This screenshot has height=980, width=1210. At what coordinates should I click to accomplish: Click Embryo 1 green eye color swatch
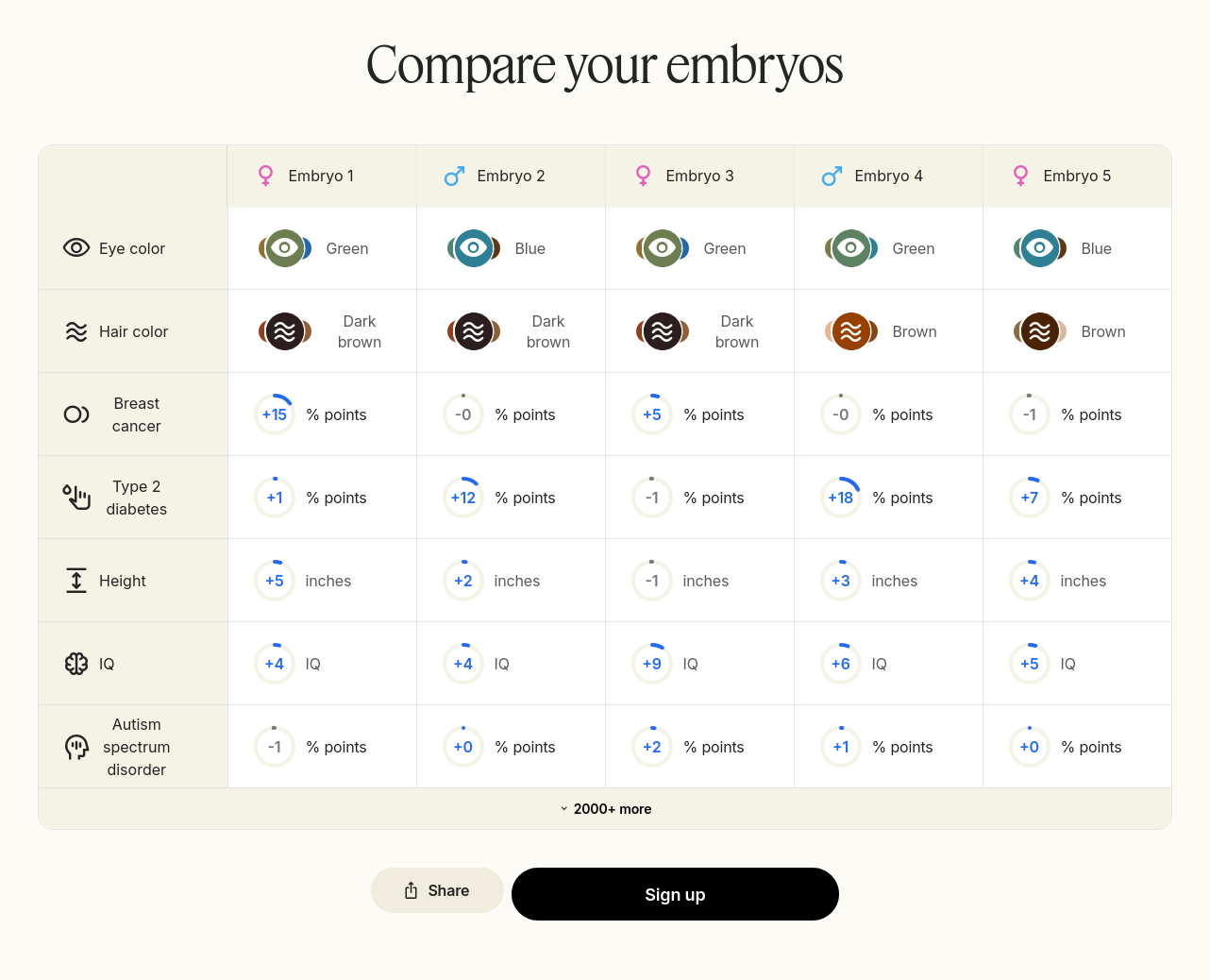click(284, 248)
